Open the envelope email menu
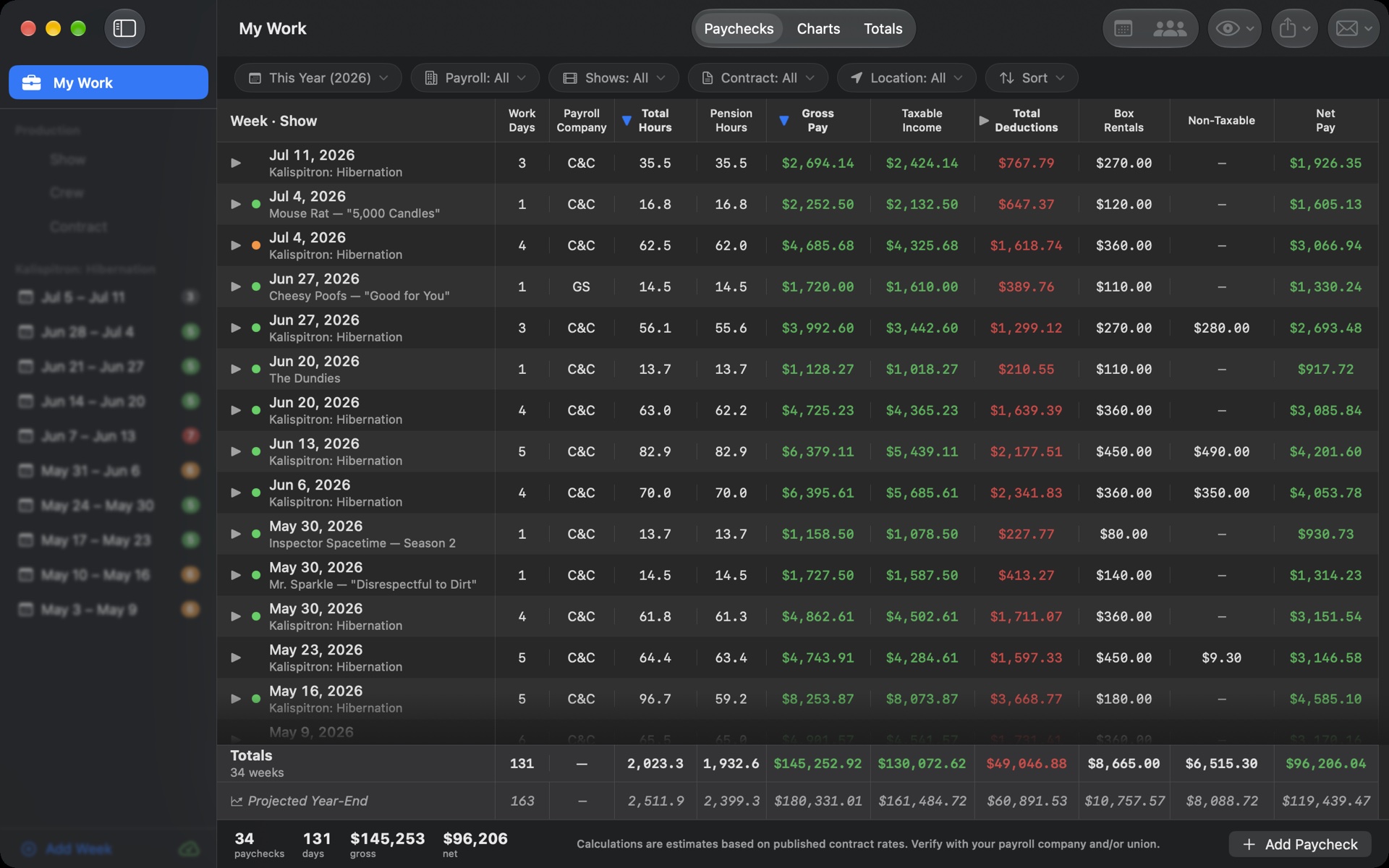 coord(1354,28)
